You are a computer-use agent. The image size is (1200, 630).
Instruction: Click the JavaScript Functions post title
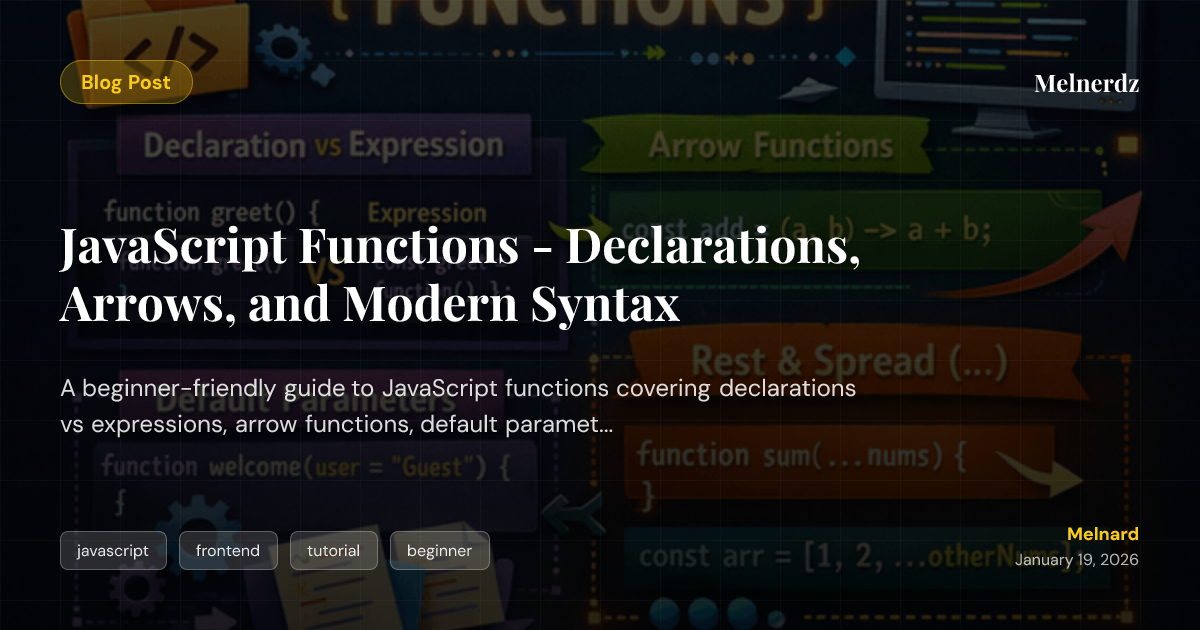point(460,276)
